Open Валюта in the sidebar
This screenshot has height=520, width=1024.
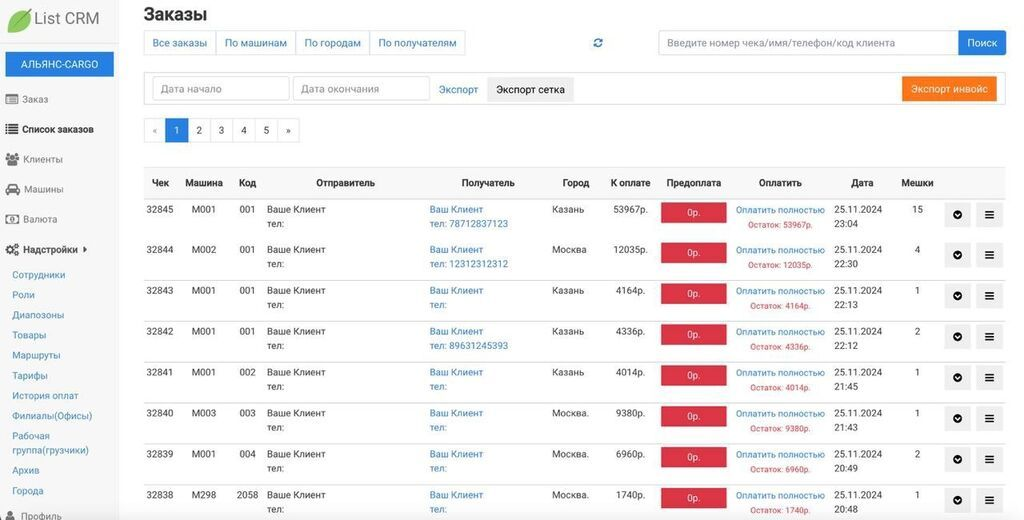tap(40, 219)
